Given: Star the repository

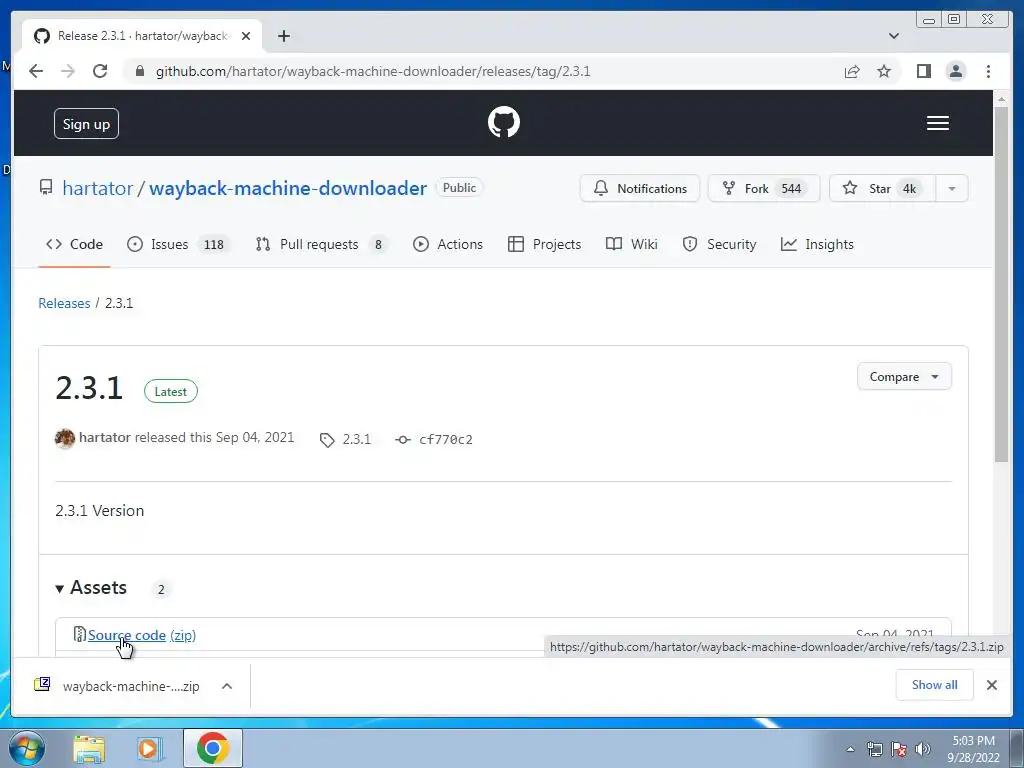Looking at the screenshot, I should (882, 189).
